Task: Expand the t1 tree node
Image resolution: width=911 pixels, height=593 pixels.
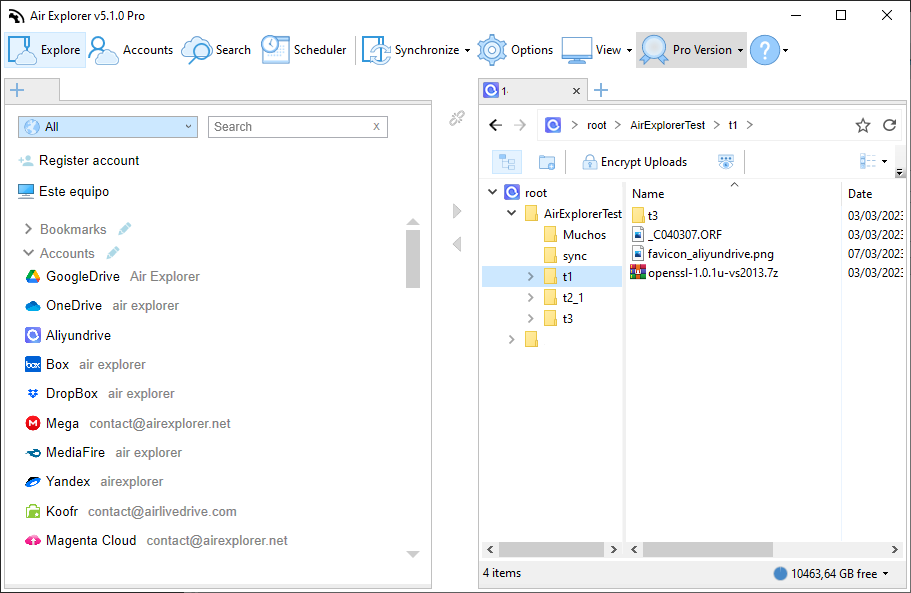Action: coord(530,276)
